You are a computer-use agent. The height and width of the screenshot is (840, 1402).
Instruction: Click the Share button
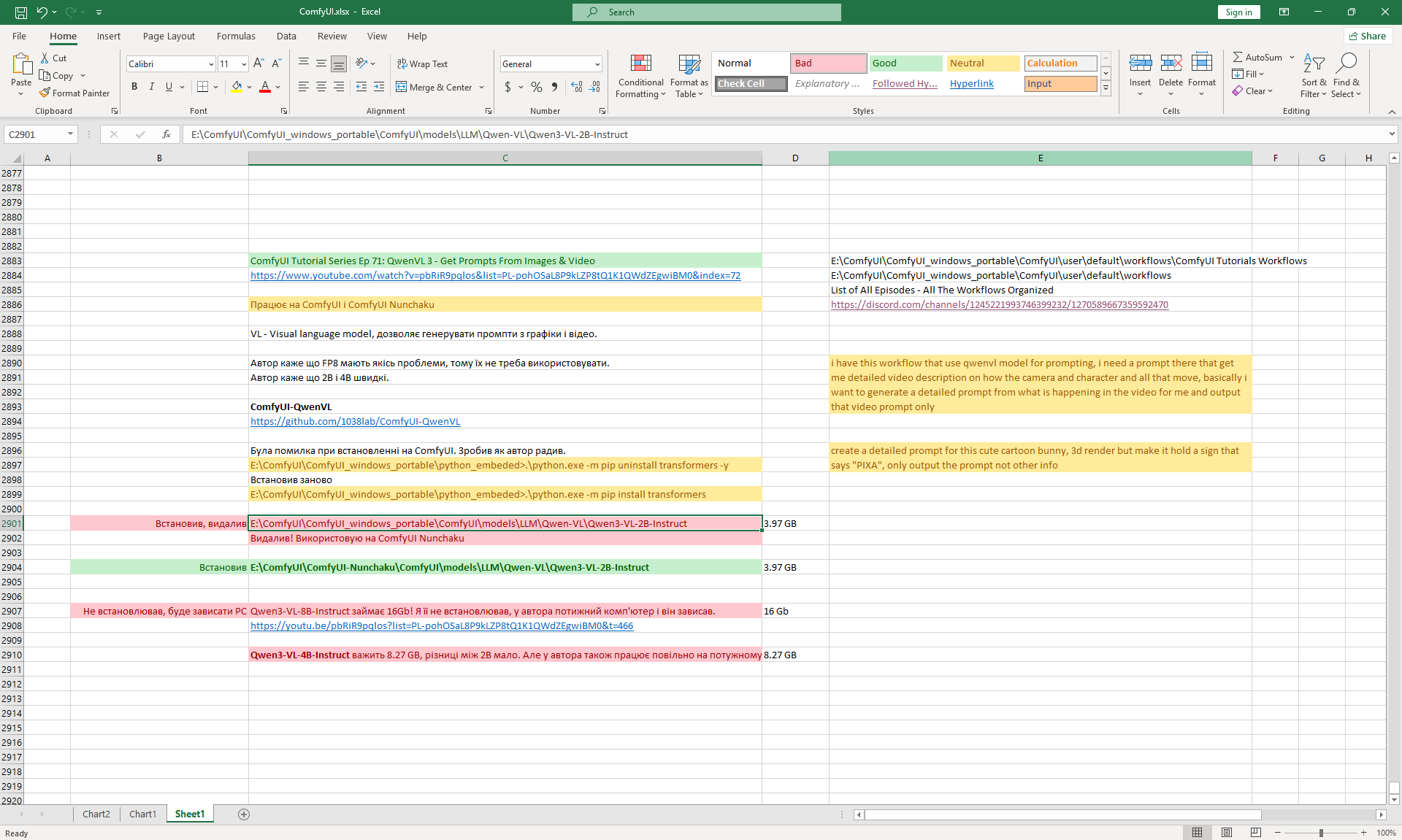tap(1368, 36)
